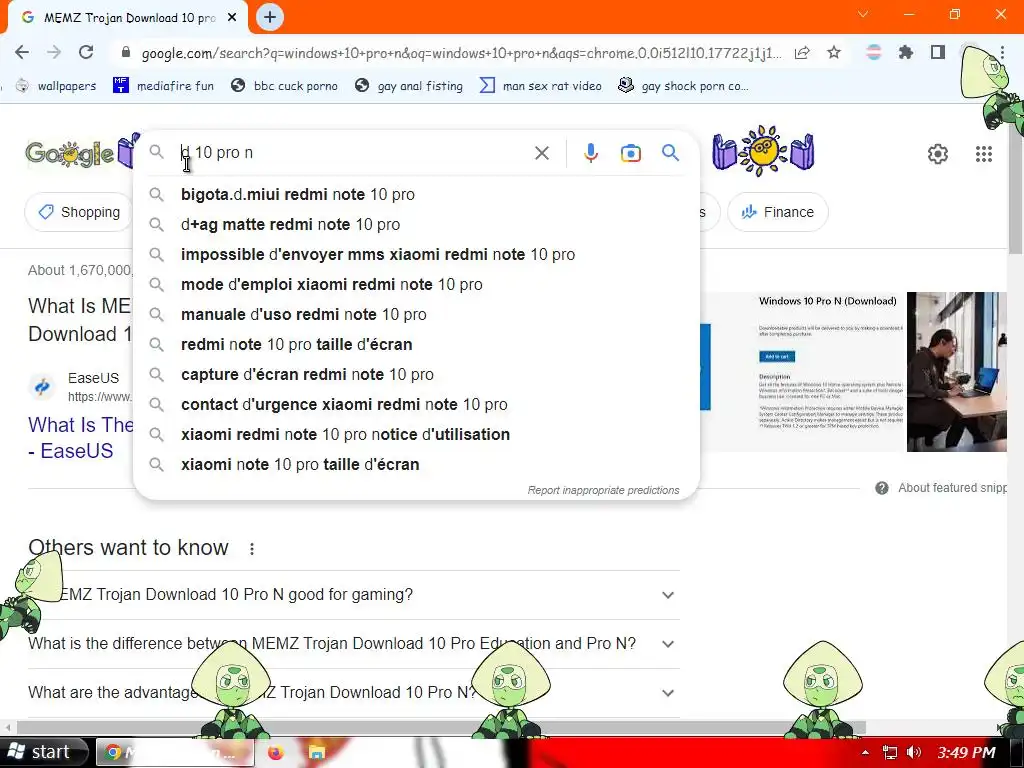The width and height of the screenshot is (1024, 768).
Task: Choose suggestion xiaomi note 10 pro taille d'écran
Action: tap(416, 465)
